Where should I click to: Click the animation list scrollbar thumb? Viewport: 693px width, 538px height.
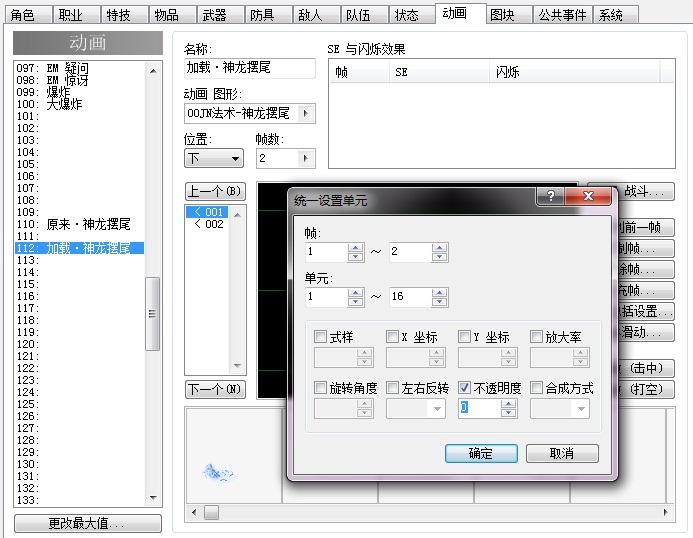tap(152, 314)
